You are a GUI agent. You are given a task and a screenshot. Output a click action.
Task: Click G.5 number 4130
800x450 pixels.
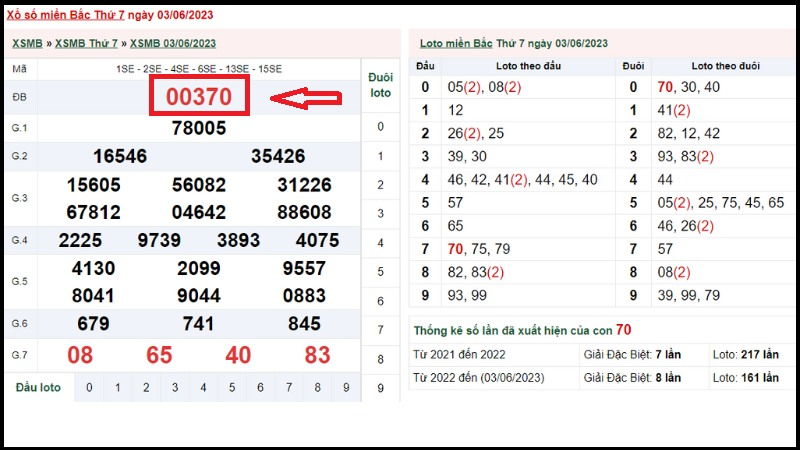click(93, 268)
